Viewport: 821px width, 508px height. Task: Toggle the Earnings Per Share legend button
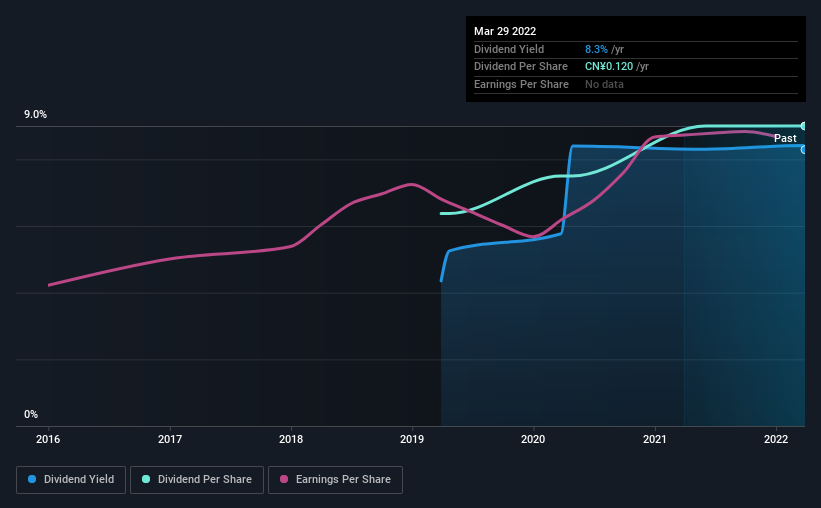(x=335, y=480)
